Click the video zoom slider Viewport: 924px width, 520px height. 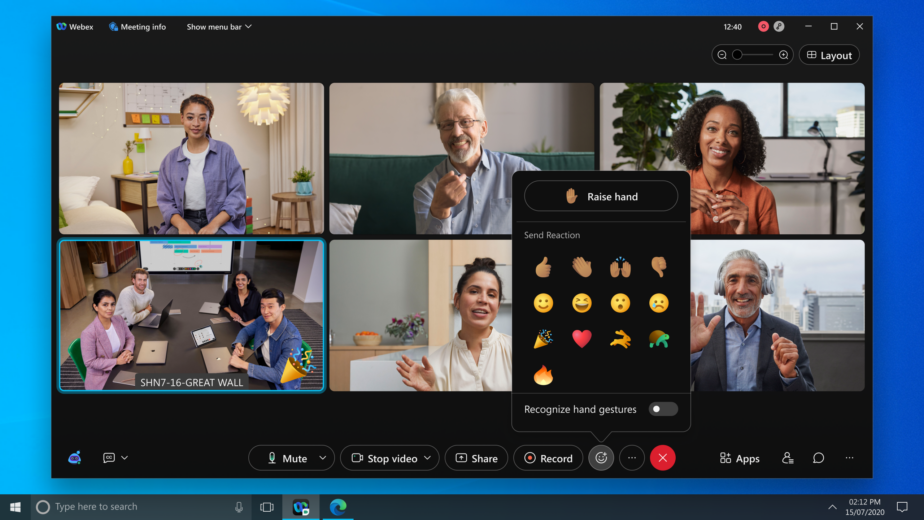752,55
